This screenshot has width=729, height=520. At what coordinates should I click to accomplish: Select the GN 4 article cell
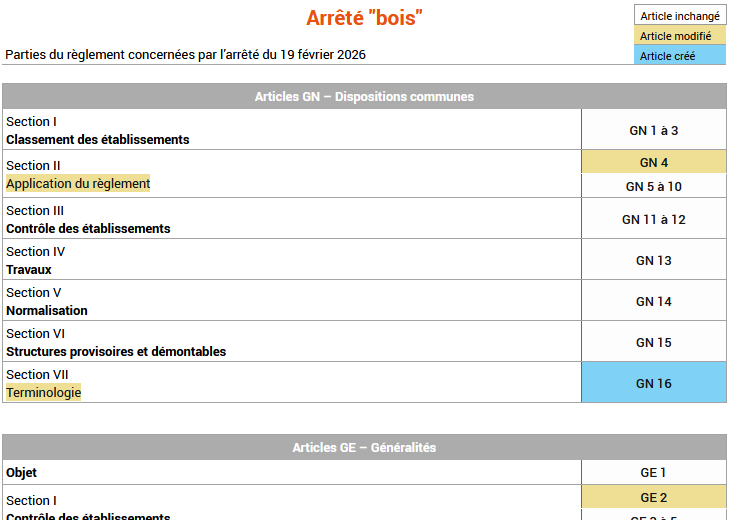click(x=653, y=162)
